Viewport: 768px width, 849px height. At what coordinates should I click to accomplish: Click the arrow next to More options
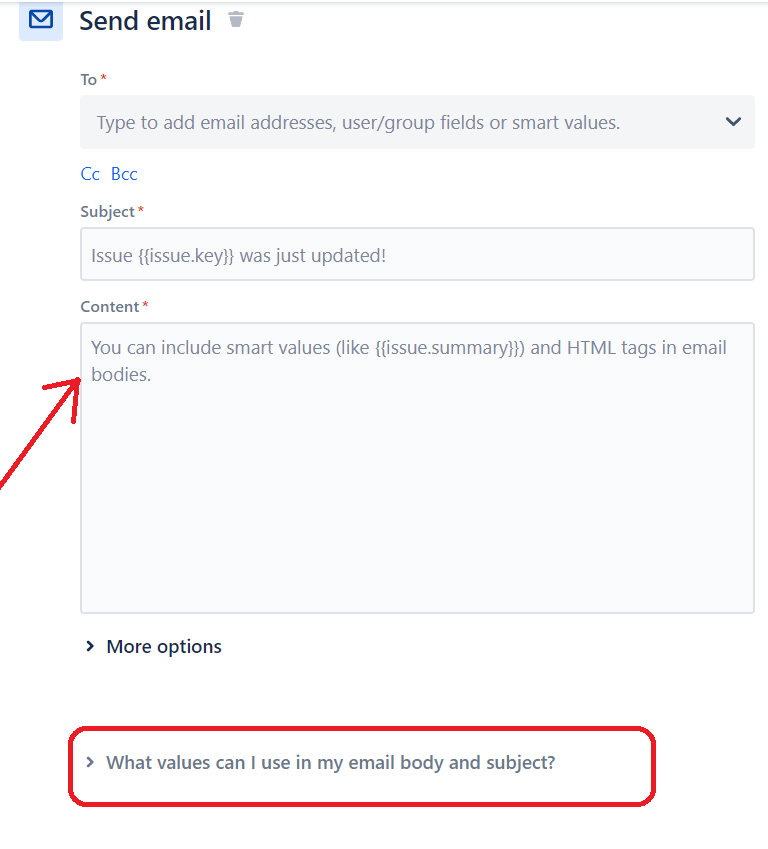point(89,646)
